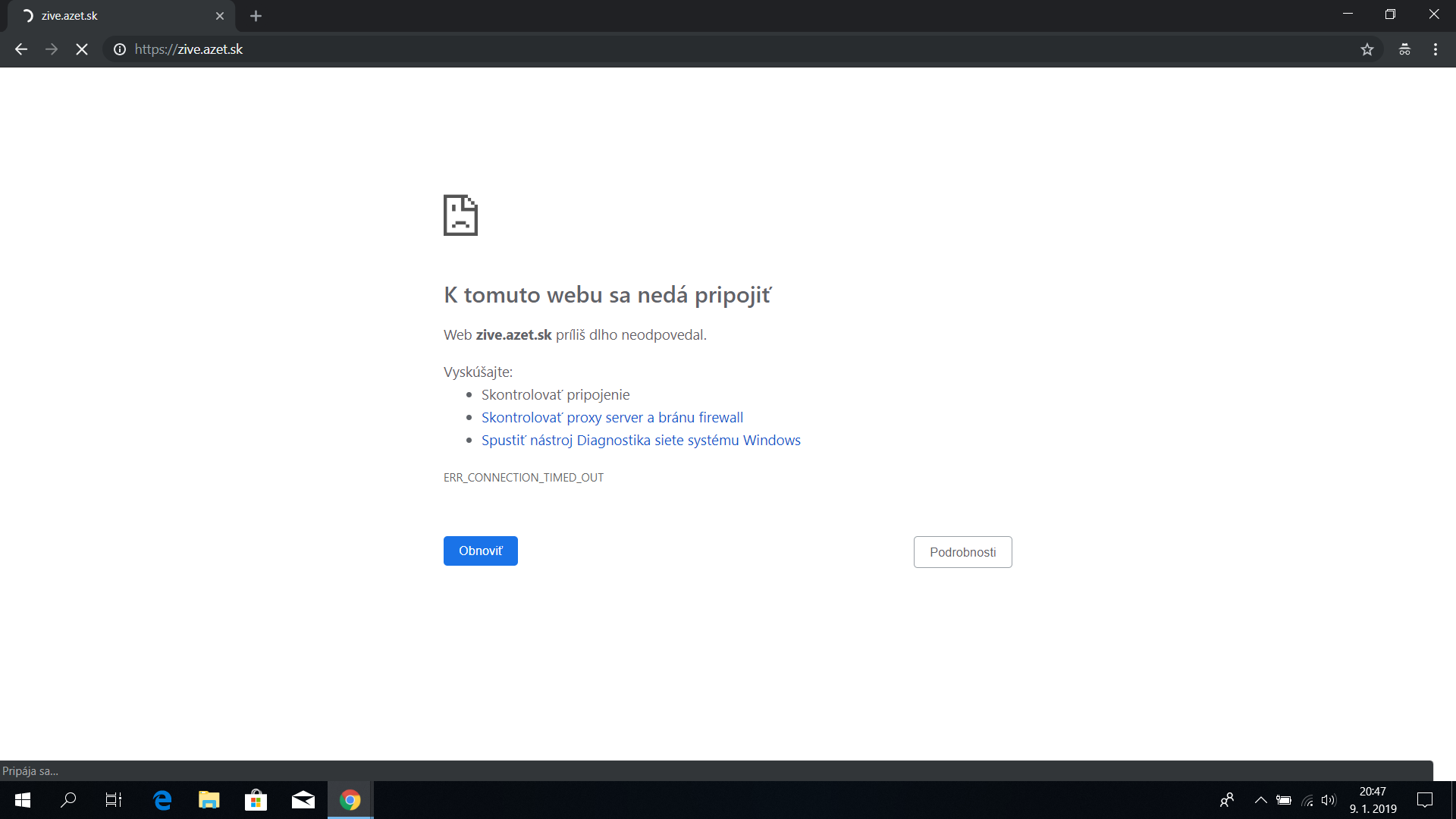Open Mail app from the taskbar
The image size is (1456, 819).
tap(303, 800)
